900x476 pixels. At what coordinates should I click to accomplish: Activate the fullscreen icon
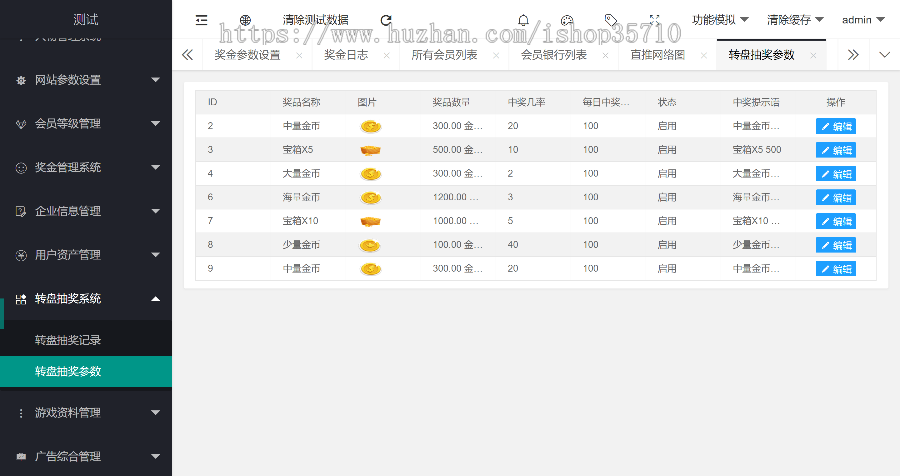[x=654, y=20]
